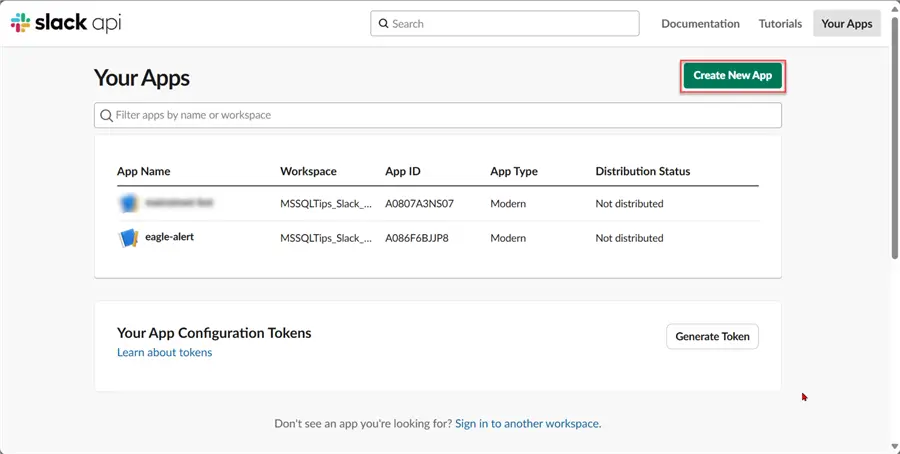Click the Workspace column header
The height and width of the screenshot is (454, 900).
pyautogui.click(x=308, y=171)
